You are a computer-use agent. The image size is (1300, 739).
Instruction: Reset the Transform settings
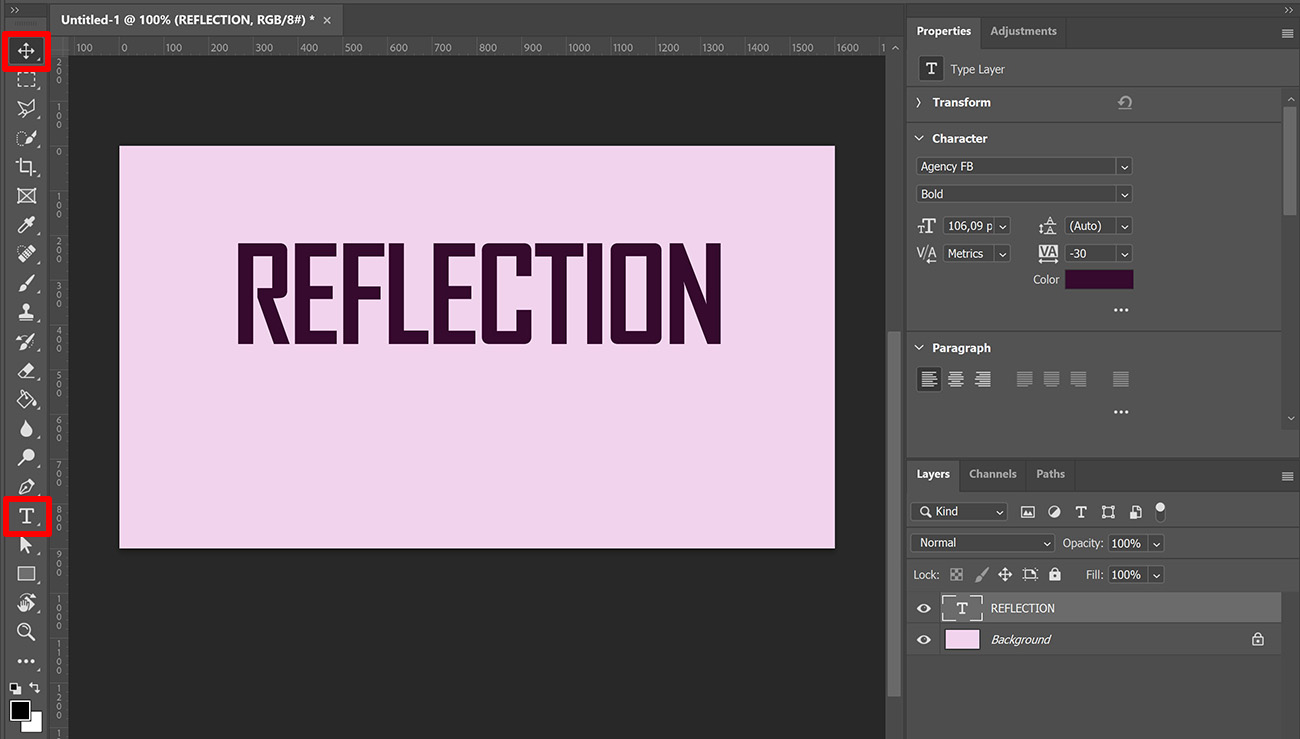tap(1124, 102)
